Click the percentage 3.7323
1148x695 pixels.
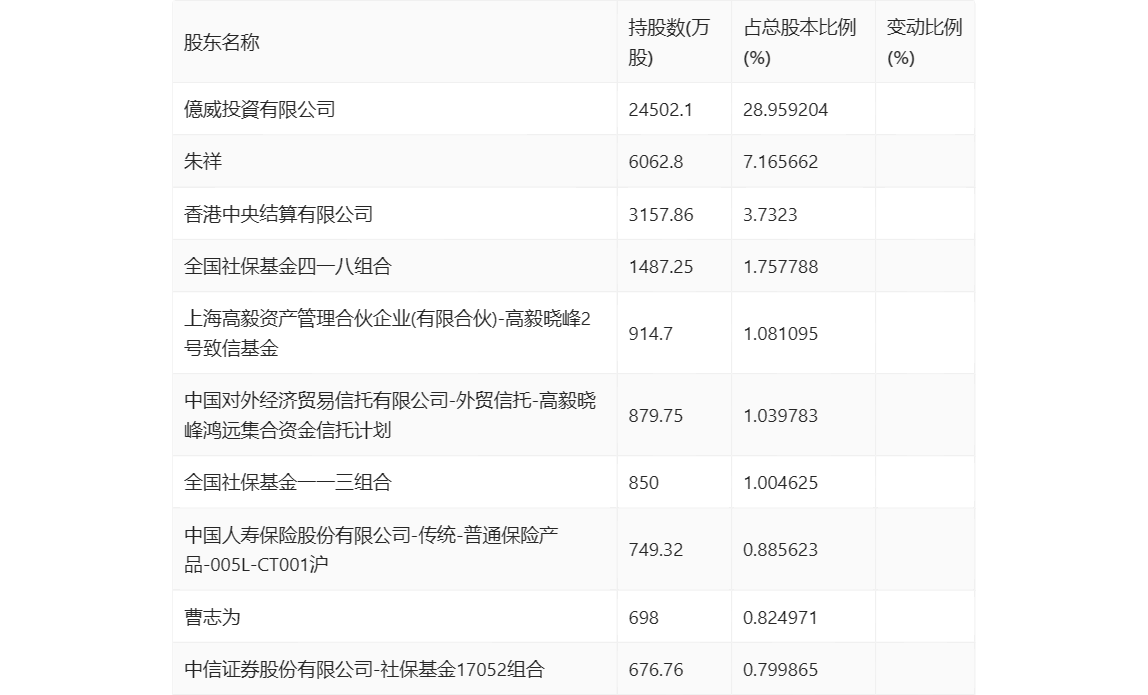point(770,215)
